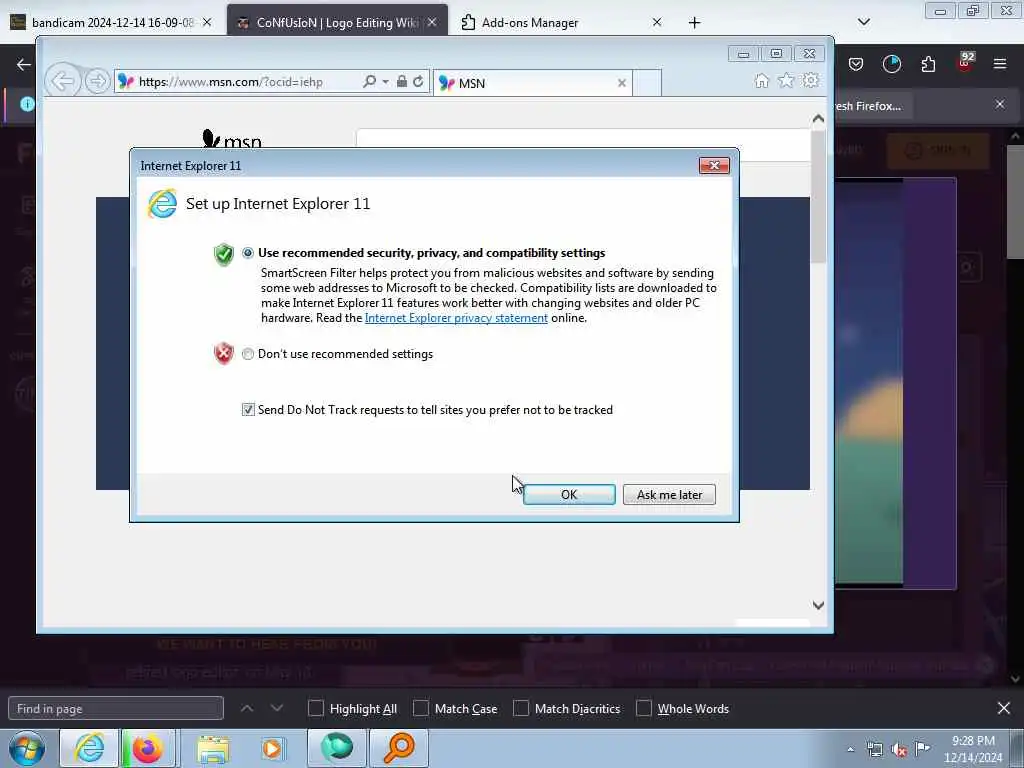The image size is (1024, 768).
Task: Click the Internet Explorer forward arrow
Action: 97,82
